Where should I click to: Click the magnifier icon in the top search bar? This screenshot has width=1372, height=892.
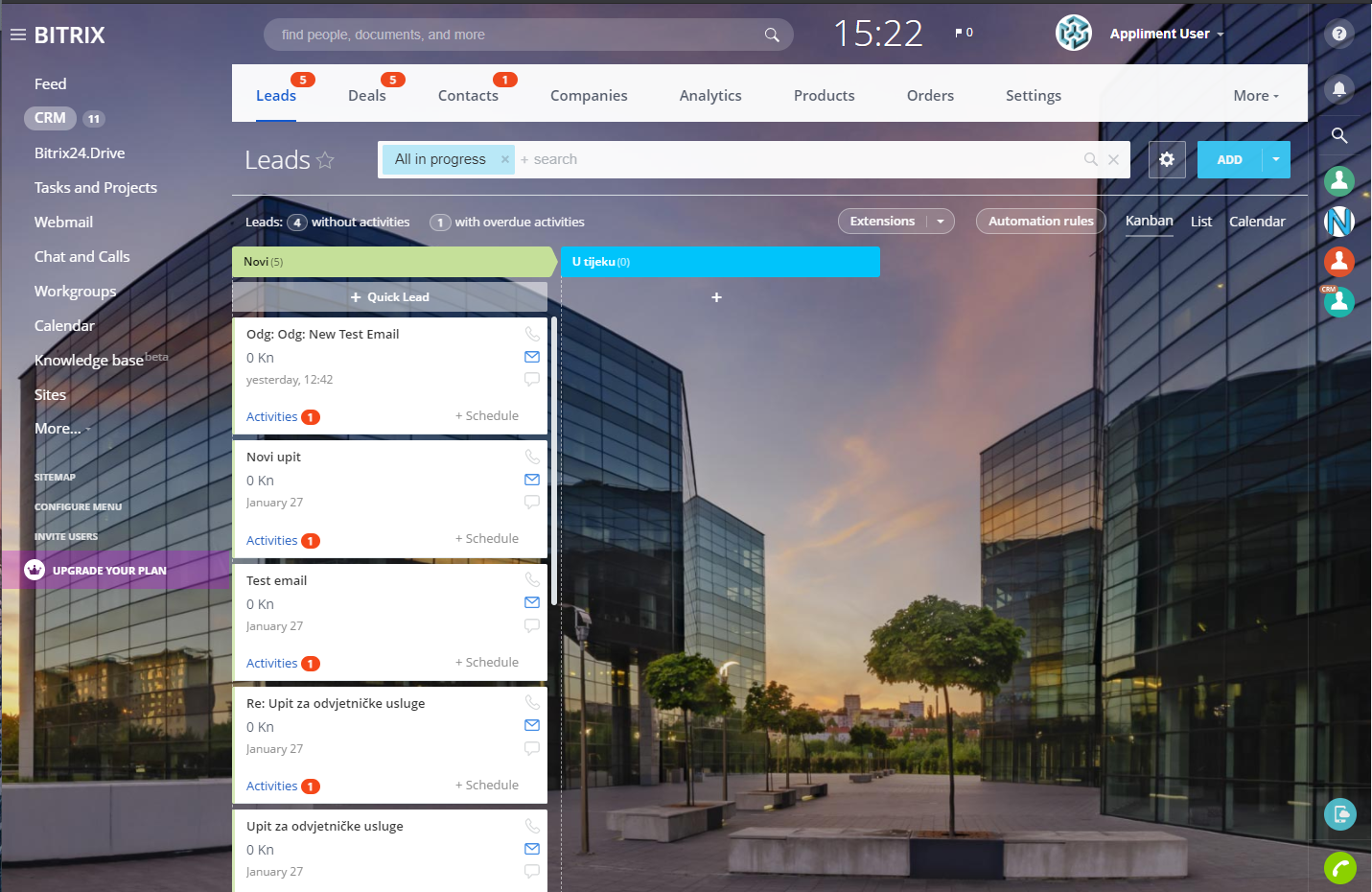point(772,34)
